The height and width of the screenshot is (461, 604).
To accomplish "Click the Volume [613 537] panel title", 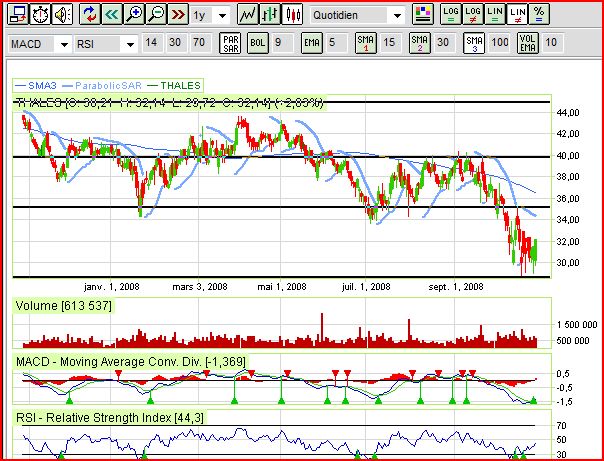I will [x=64, y=306].
